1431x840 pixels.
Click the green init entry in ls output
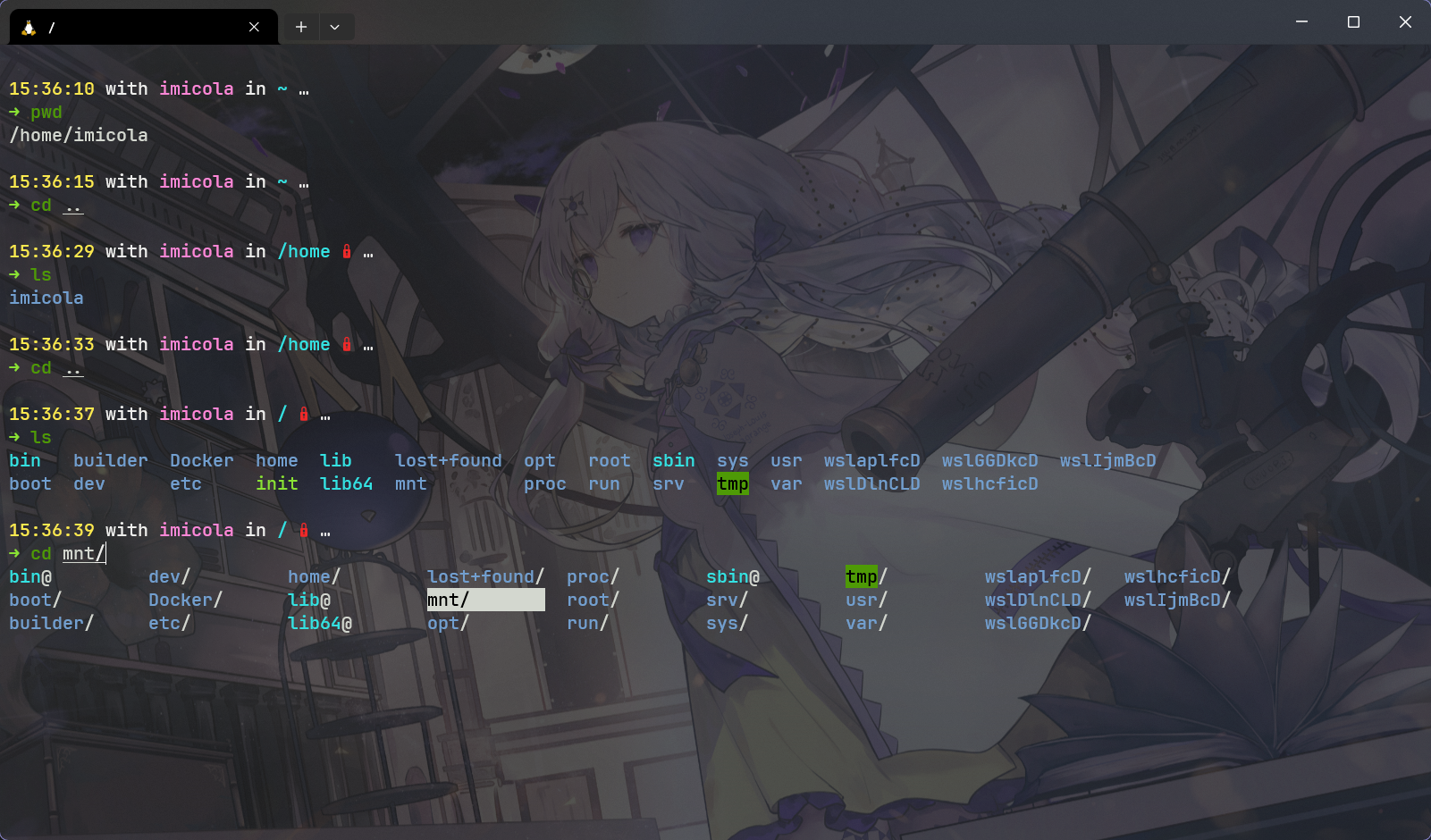coord(276,484)
